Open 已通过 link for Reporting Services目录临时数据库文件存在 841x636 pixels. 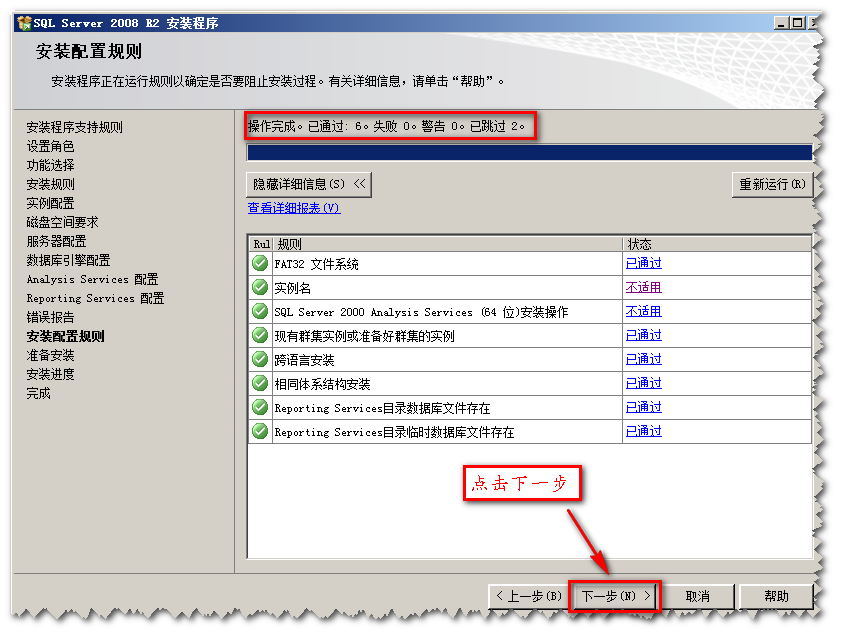tap(644, 431)
